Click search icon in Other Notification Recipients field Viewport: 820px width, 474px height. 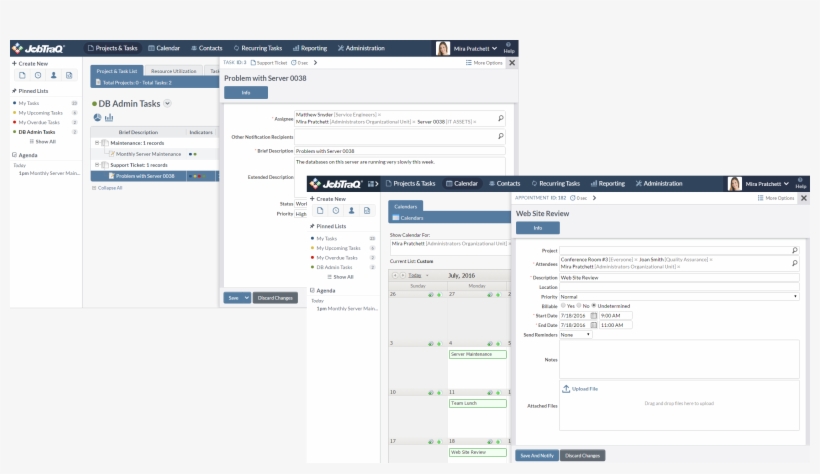(x=500, y=136)
